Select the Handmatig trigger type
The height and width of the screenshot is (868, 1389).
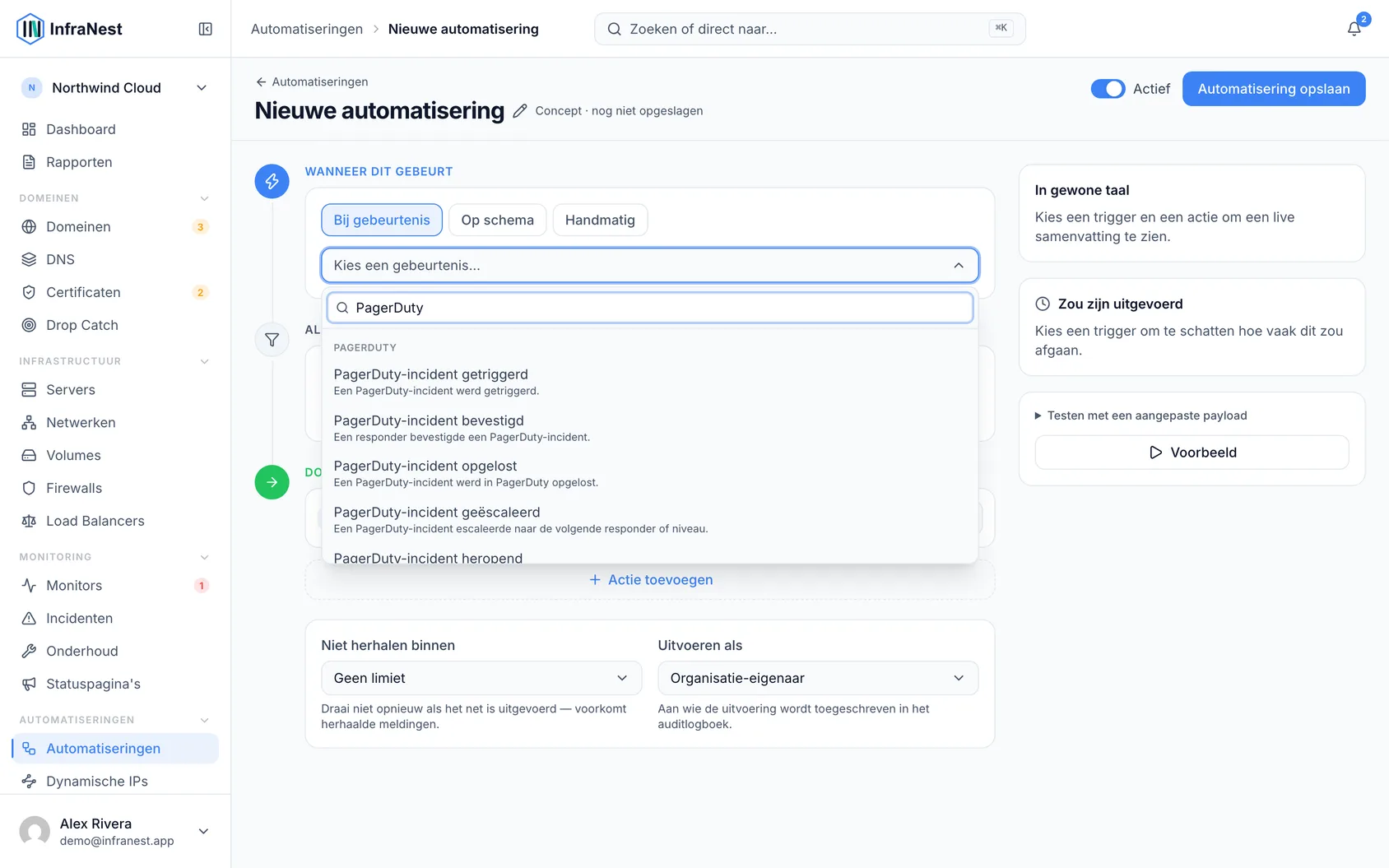click(600, 220)
